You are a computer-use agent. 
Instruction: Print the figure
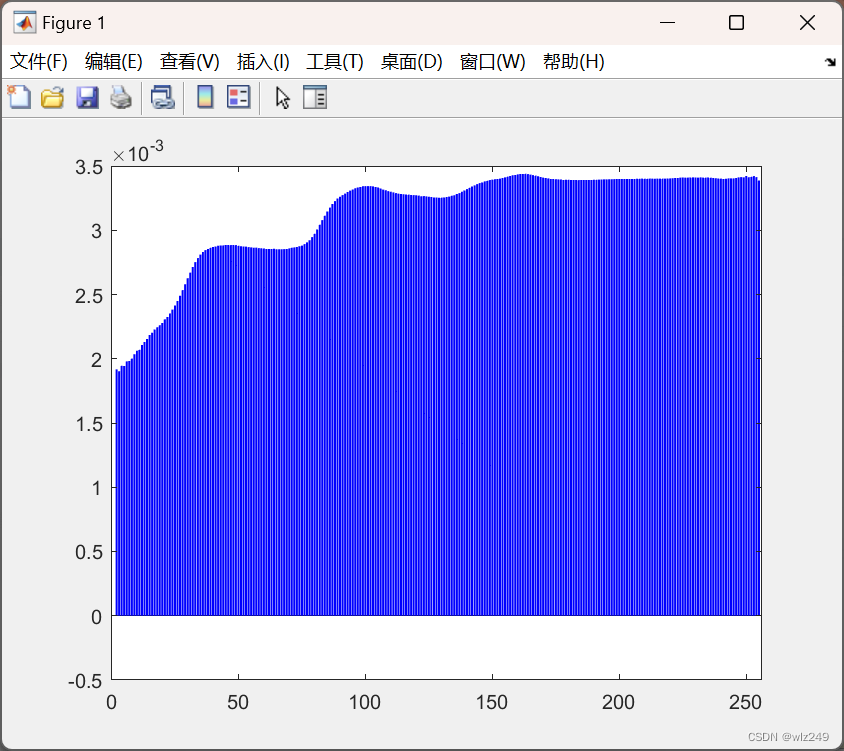pos(120,97)
